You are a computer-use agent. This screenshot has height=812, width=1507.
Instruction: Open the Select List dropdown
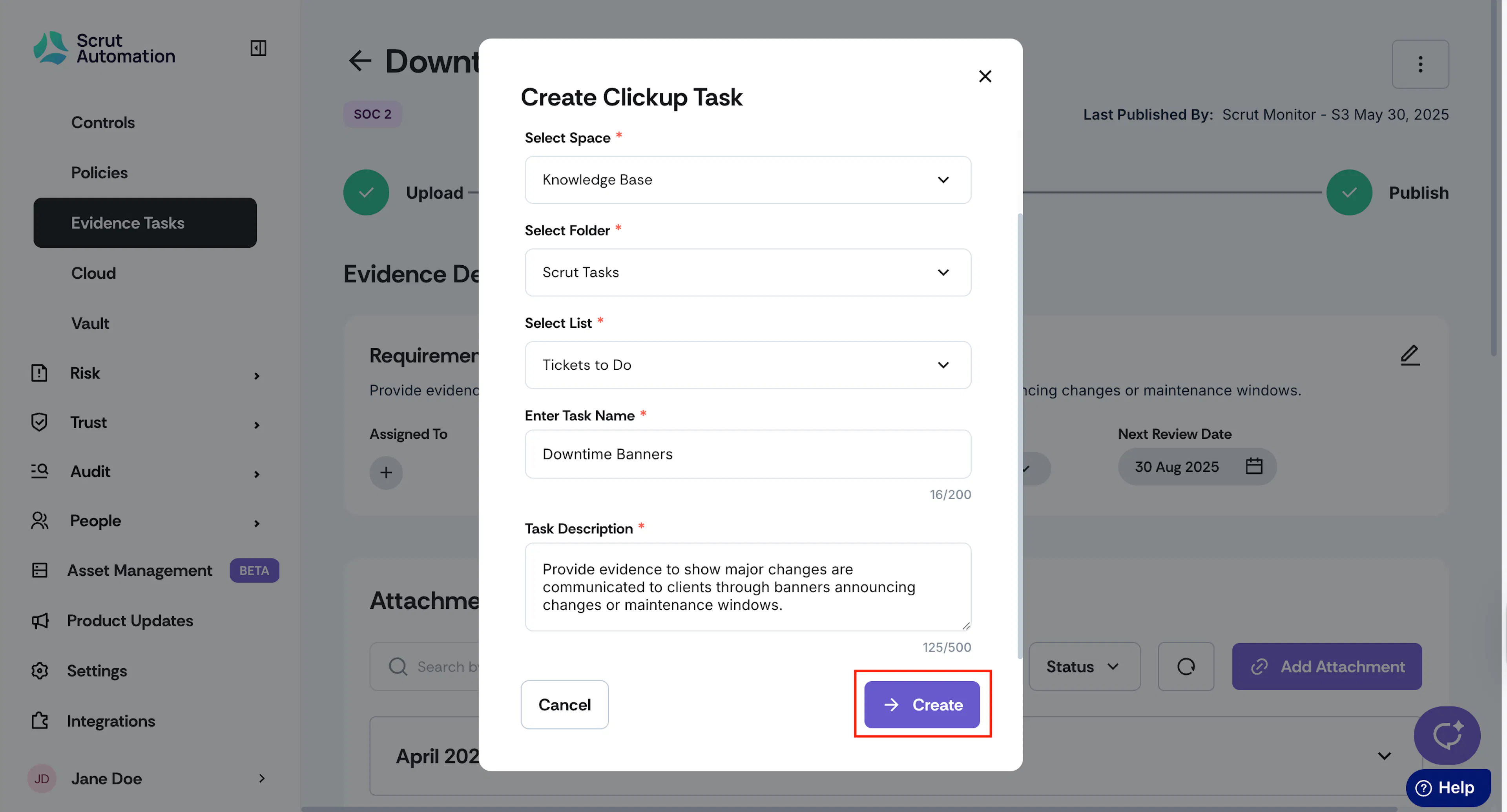(x=748, y=365)
